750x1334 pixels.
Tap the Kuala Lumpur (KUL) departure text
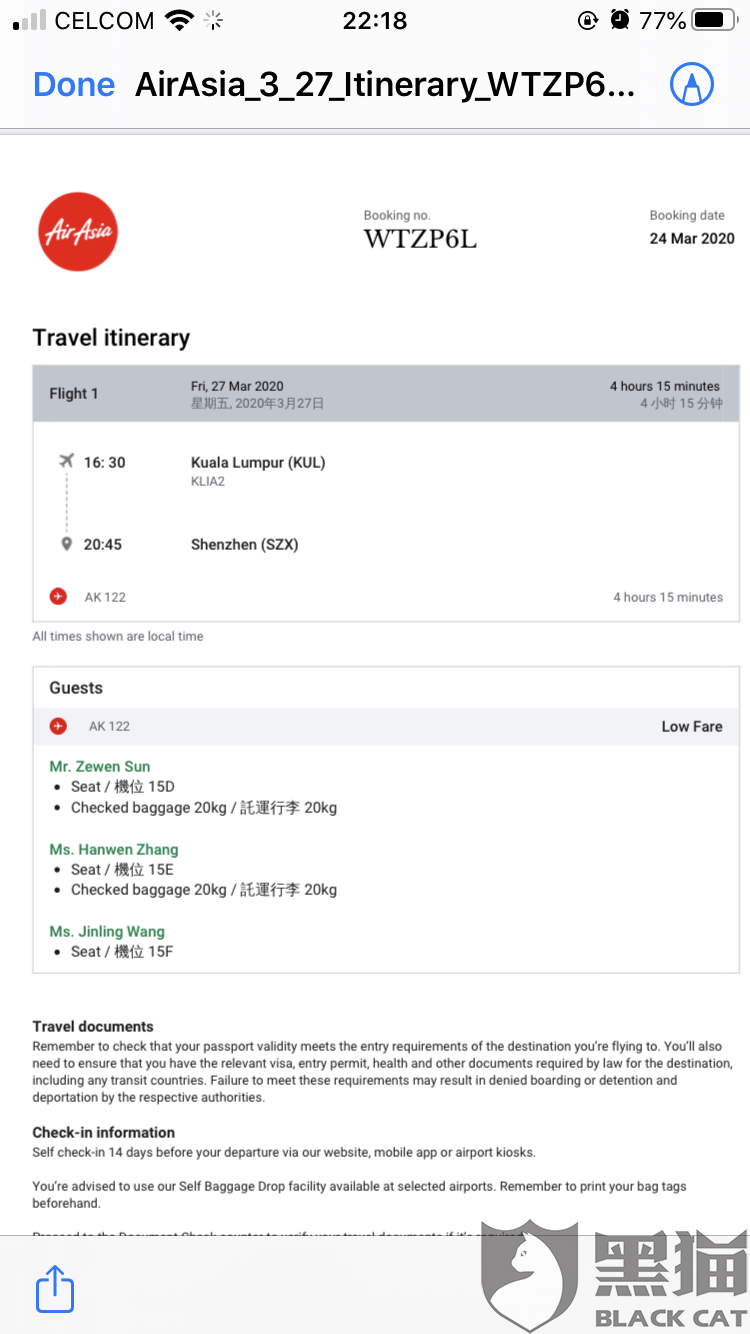(x=258, y=462)
